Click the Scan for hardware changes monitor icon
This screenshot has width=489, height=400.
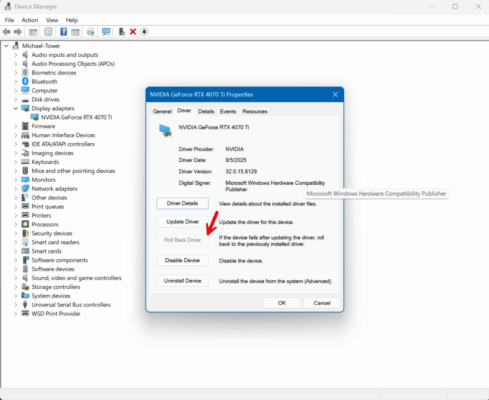point(106,32)
